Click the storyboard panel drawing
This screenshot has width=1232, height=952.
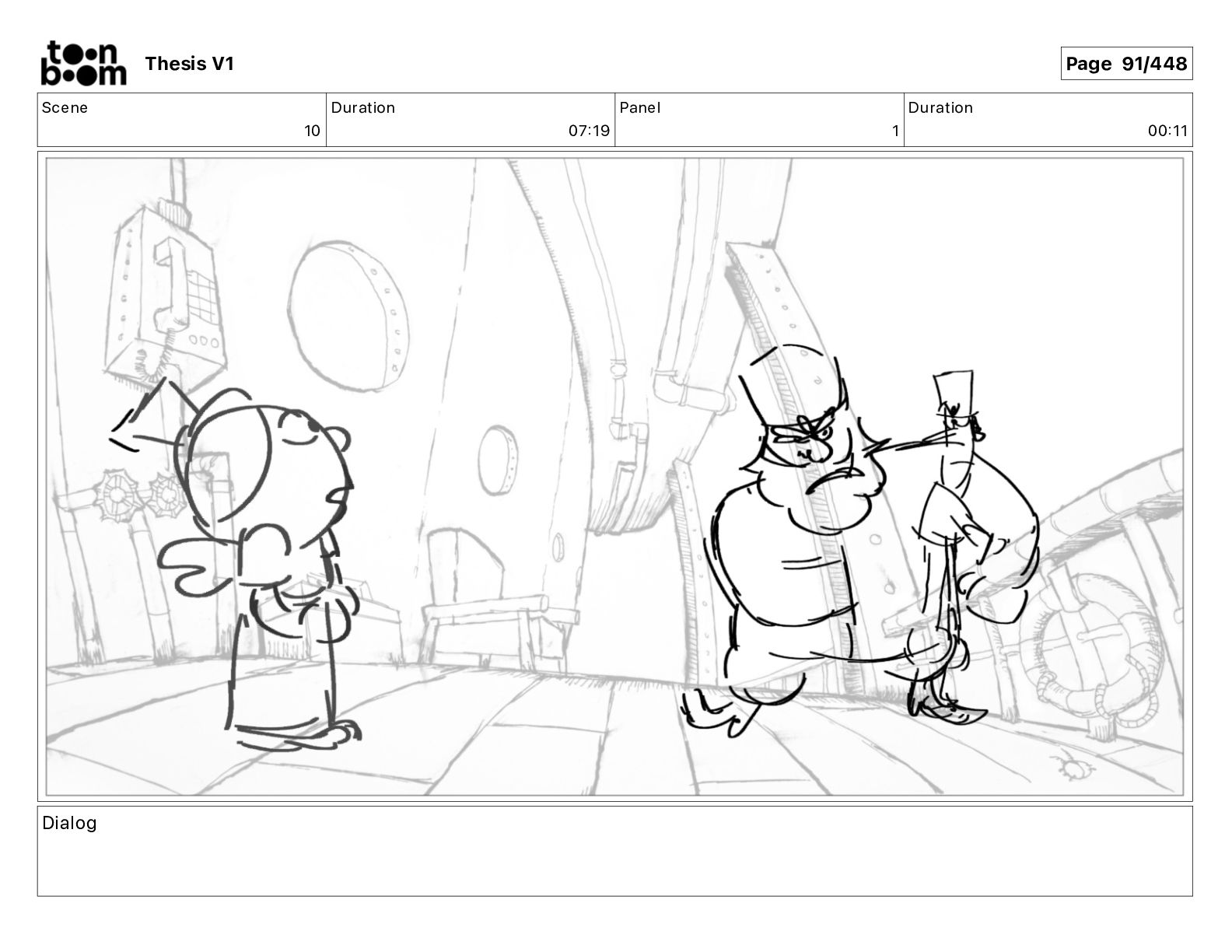tap(614, 476)
